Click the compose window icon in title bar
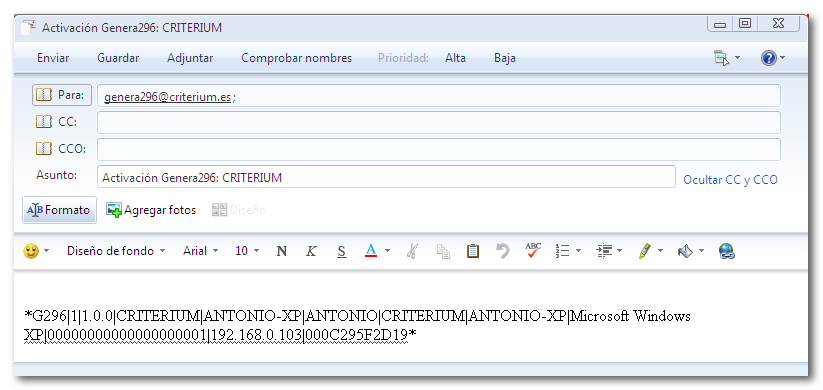Viewport: 823px width, 390px height. click(x=29, y=27)
